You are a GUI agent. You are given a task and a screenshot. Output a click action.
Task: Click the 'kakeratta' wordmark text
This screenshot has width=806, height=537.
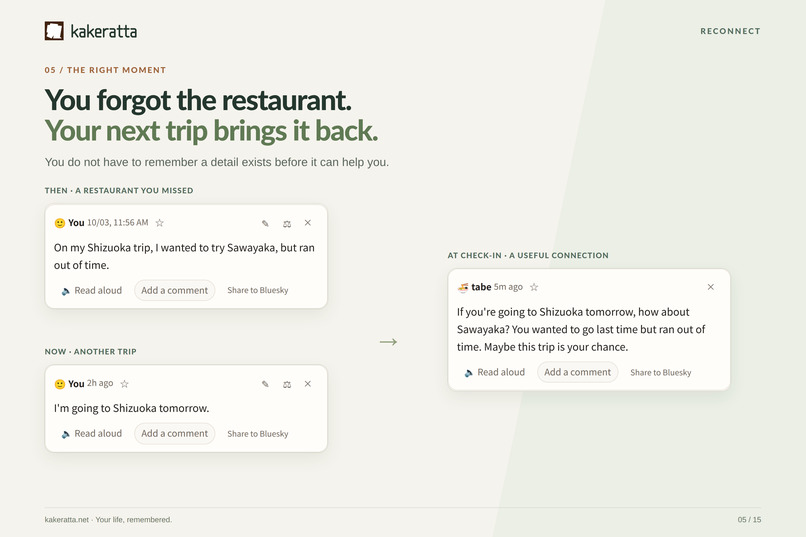click(104, 31)
